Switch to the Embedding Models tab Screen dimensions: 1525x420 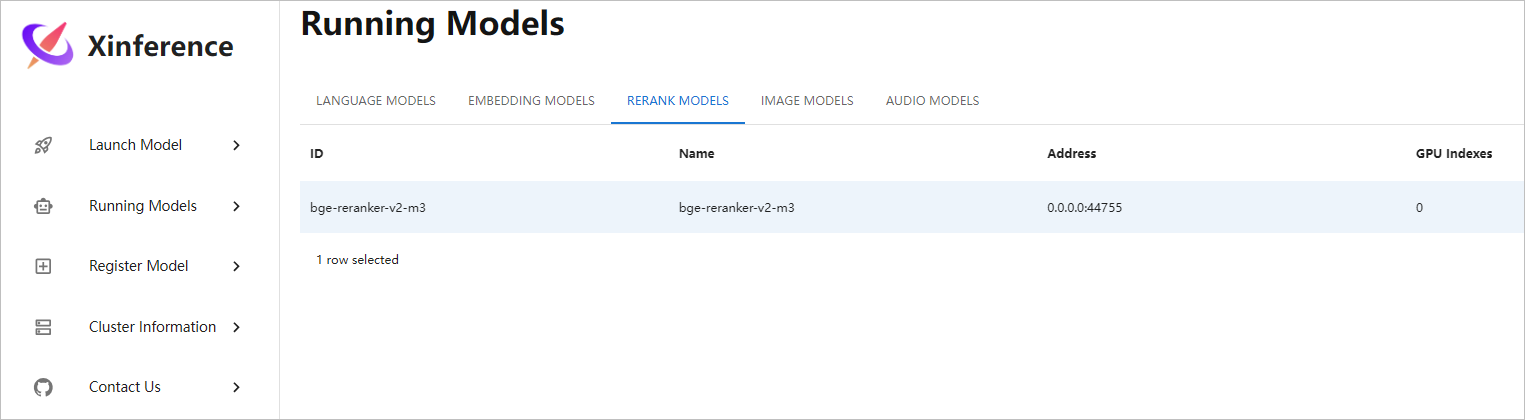point(531,101)
